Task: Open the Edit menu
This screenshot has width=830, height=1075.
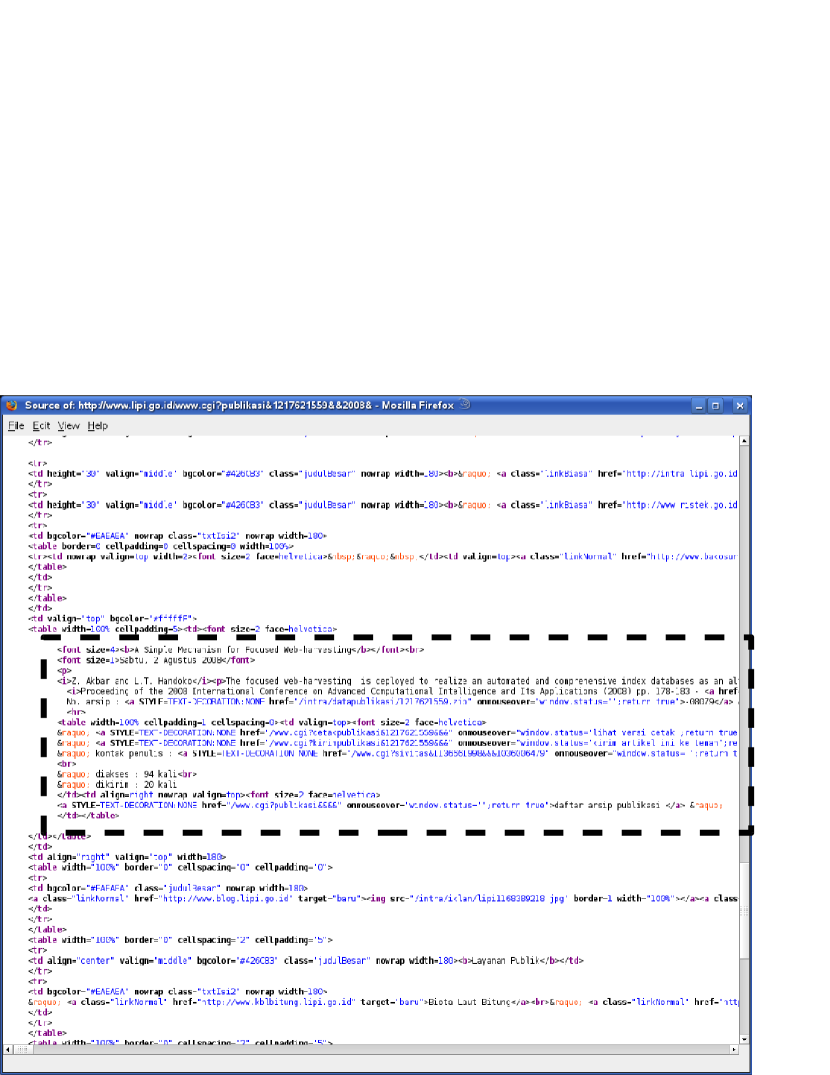Action: pos(41,425)
